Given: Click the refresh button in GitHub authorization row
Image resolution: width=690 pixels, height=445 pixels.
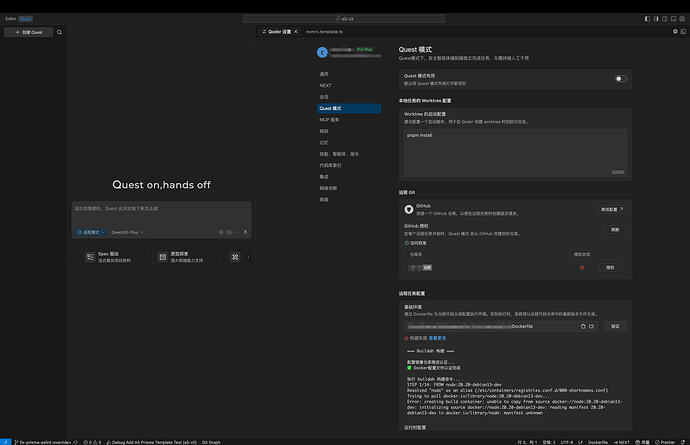Looking at the screenshot, I should tap(615, 230).
